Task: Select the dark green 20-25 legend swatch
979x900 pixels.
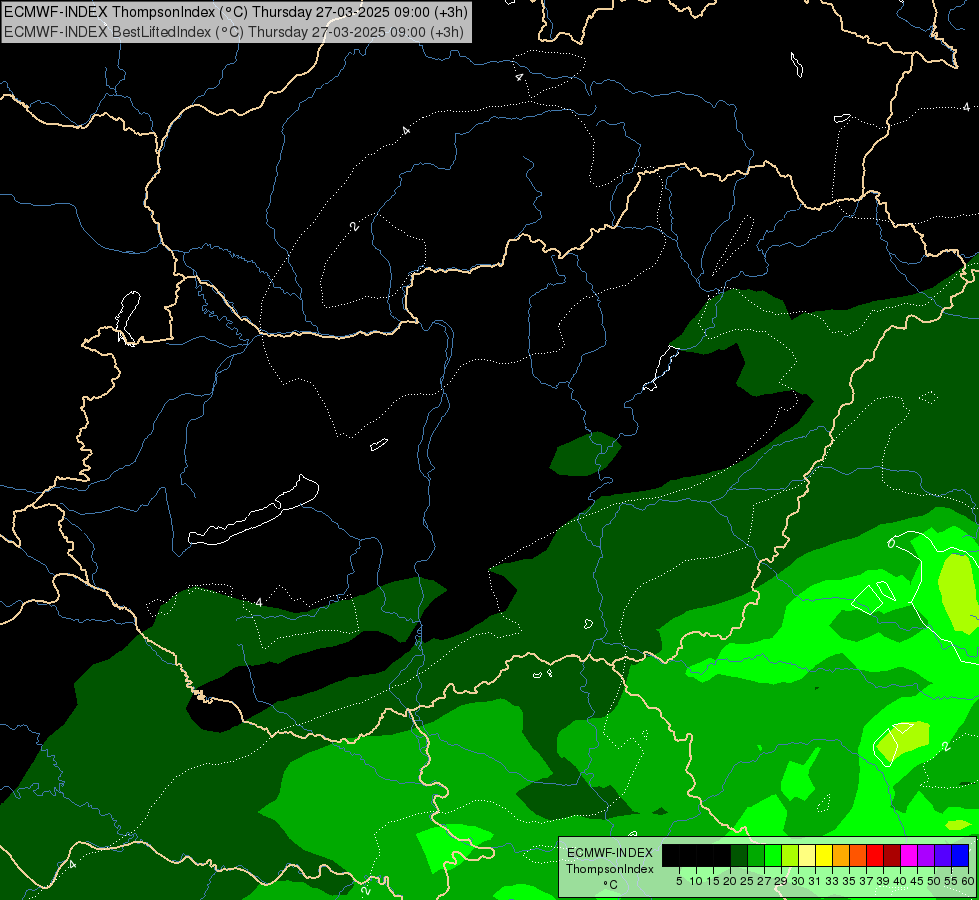Action: click(x=739, y=855)
